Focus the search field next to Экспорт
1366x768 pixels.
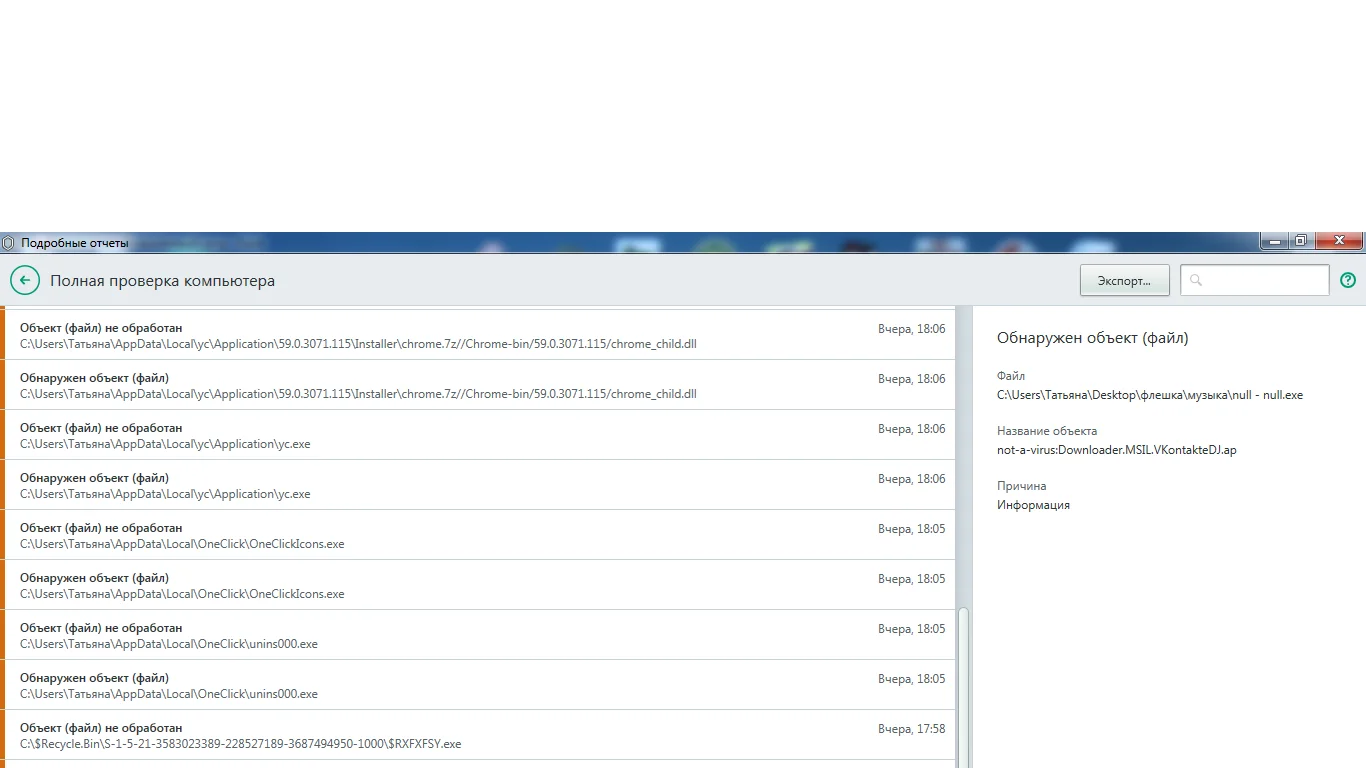click(x=1255, y=281)
